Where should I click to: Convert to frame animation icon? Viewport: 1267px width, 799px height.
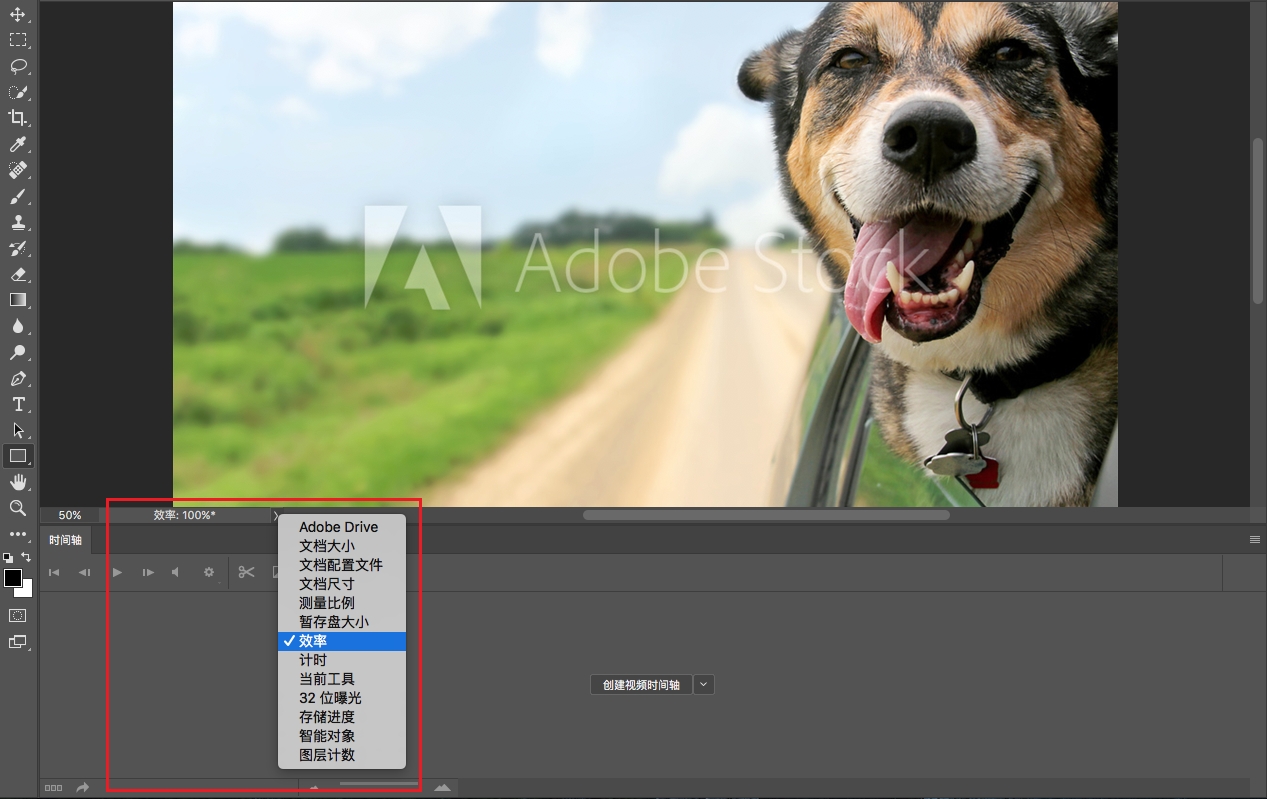(x=54, y=788)
